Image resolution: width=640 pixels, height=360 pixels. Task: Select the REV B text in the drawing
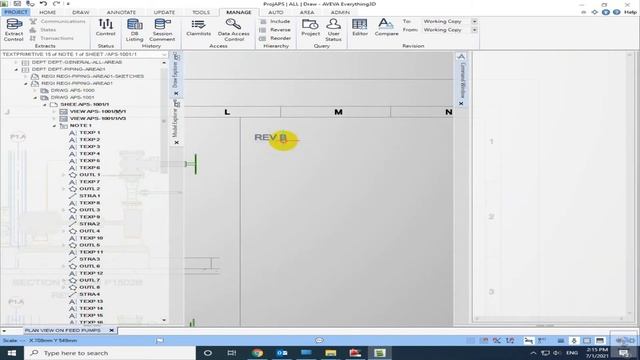click(270, 138)
